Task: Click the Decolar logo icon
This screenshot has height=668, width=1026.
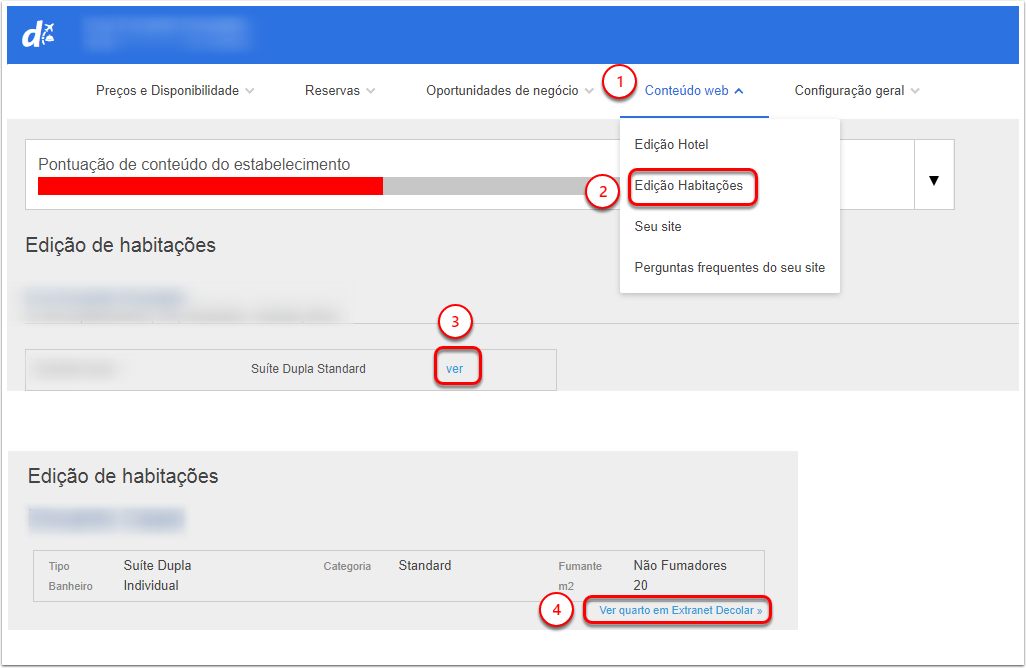Action: (38, 35)
